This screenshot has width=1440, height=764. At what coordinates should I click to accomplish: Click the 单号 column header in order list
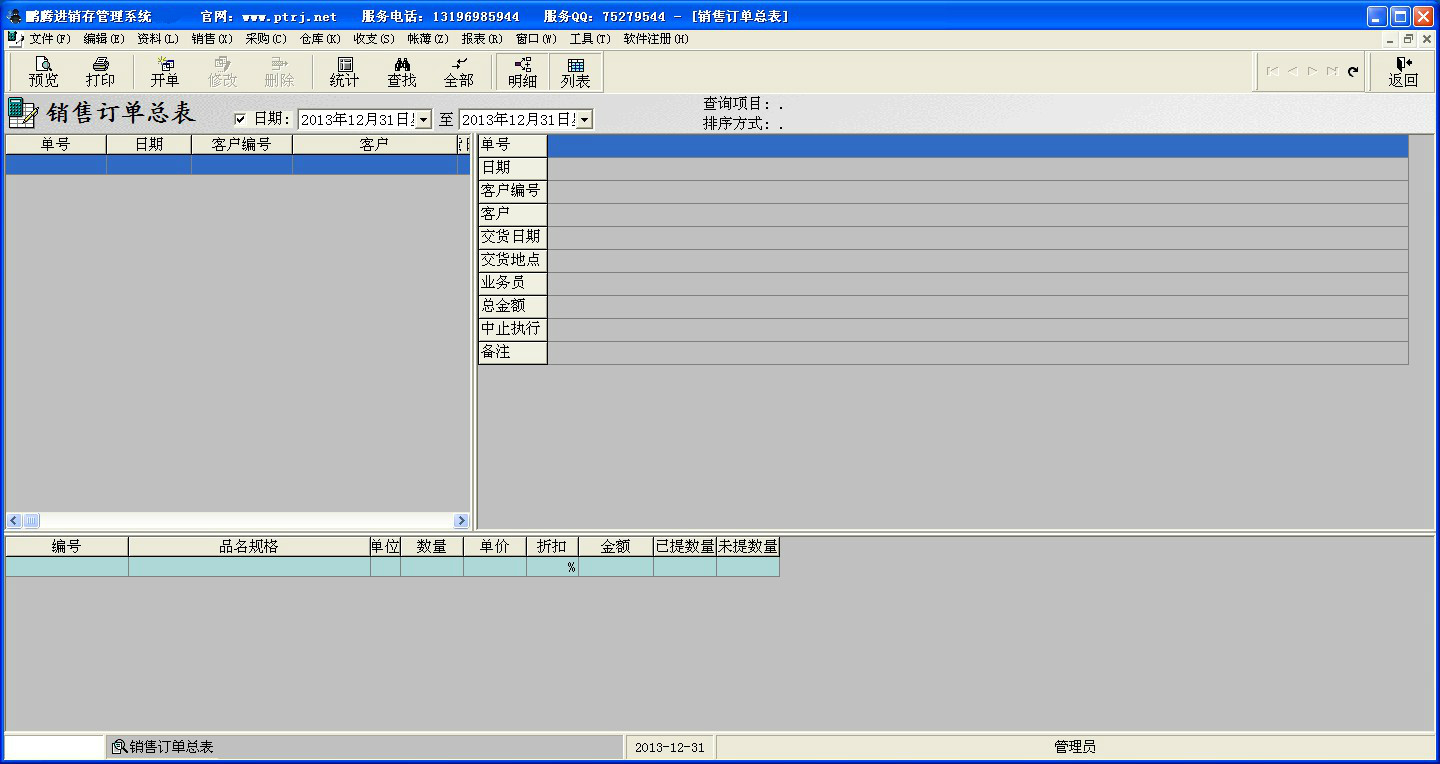coord(56,144)
